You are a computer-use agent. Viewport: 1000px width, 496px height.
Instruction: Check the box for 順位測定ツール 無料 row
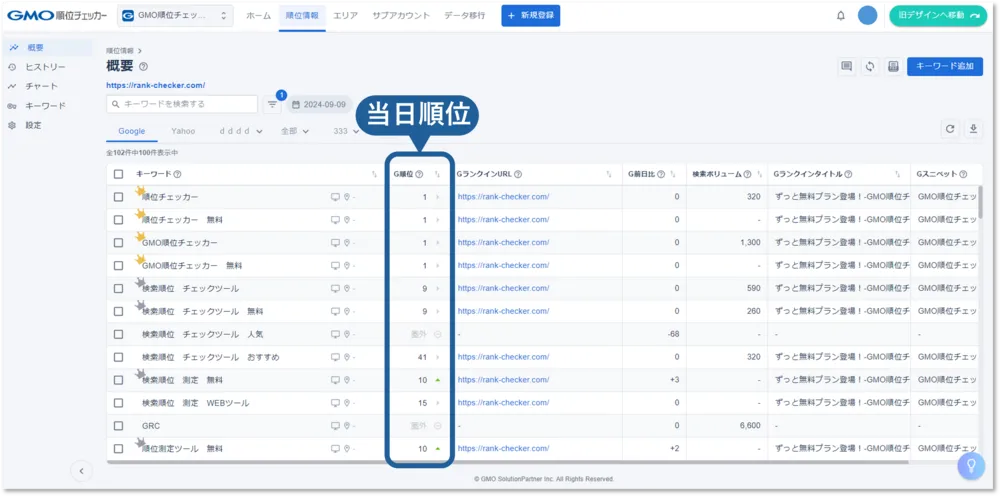tap(119, 449)
